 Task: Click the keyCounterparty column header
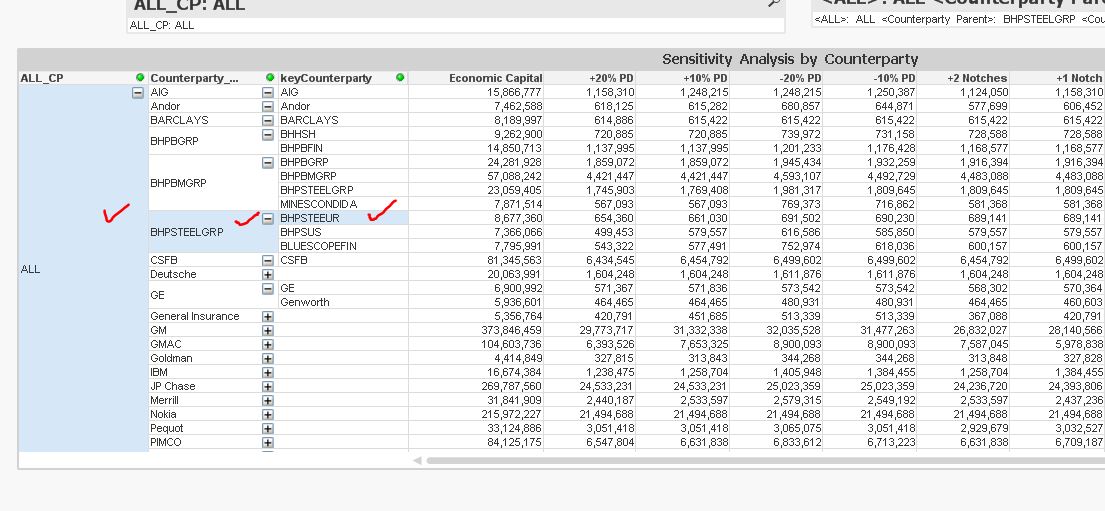(343, 78)
